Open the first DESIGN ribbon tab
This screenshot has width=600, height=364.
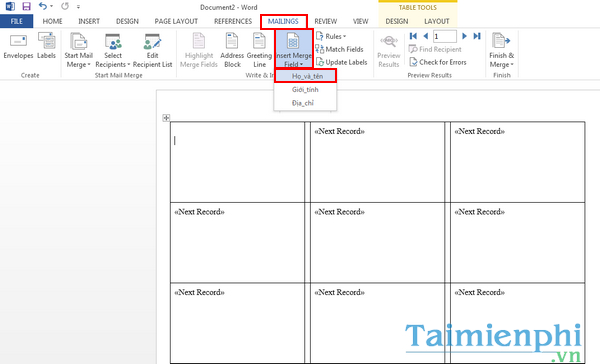pyautogui.click(x=127, y=21)
